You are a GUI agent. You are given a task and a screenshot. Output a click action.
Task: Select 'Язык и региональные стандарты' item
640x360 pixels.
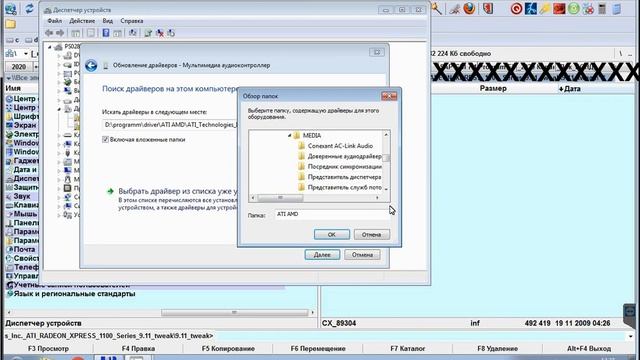pos(74,294)
